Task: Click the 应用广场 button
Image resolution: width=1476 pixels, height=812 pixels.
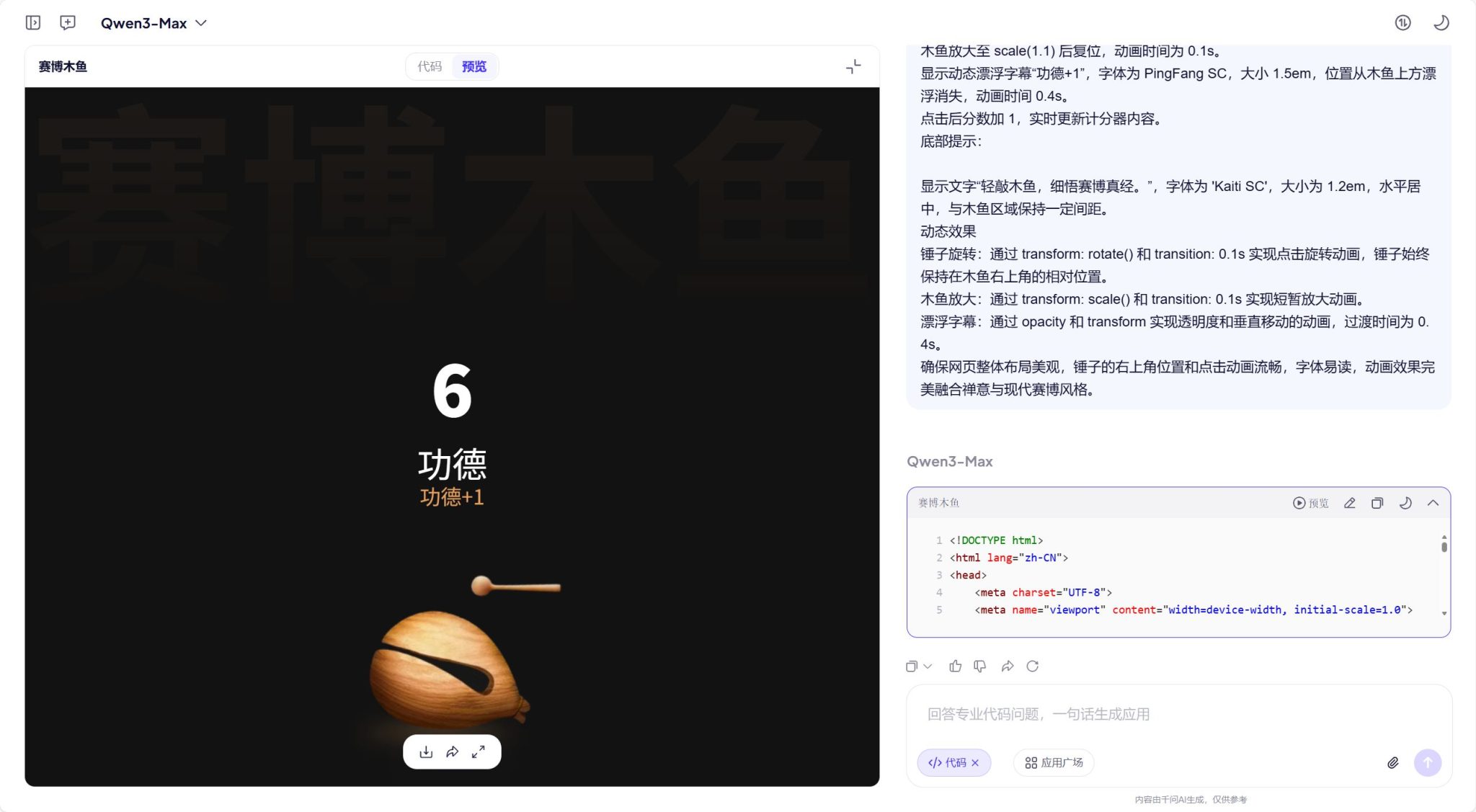Action: coord(1054,762)
